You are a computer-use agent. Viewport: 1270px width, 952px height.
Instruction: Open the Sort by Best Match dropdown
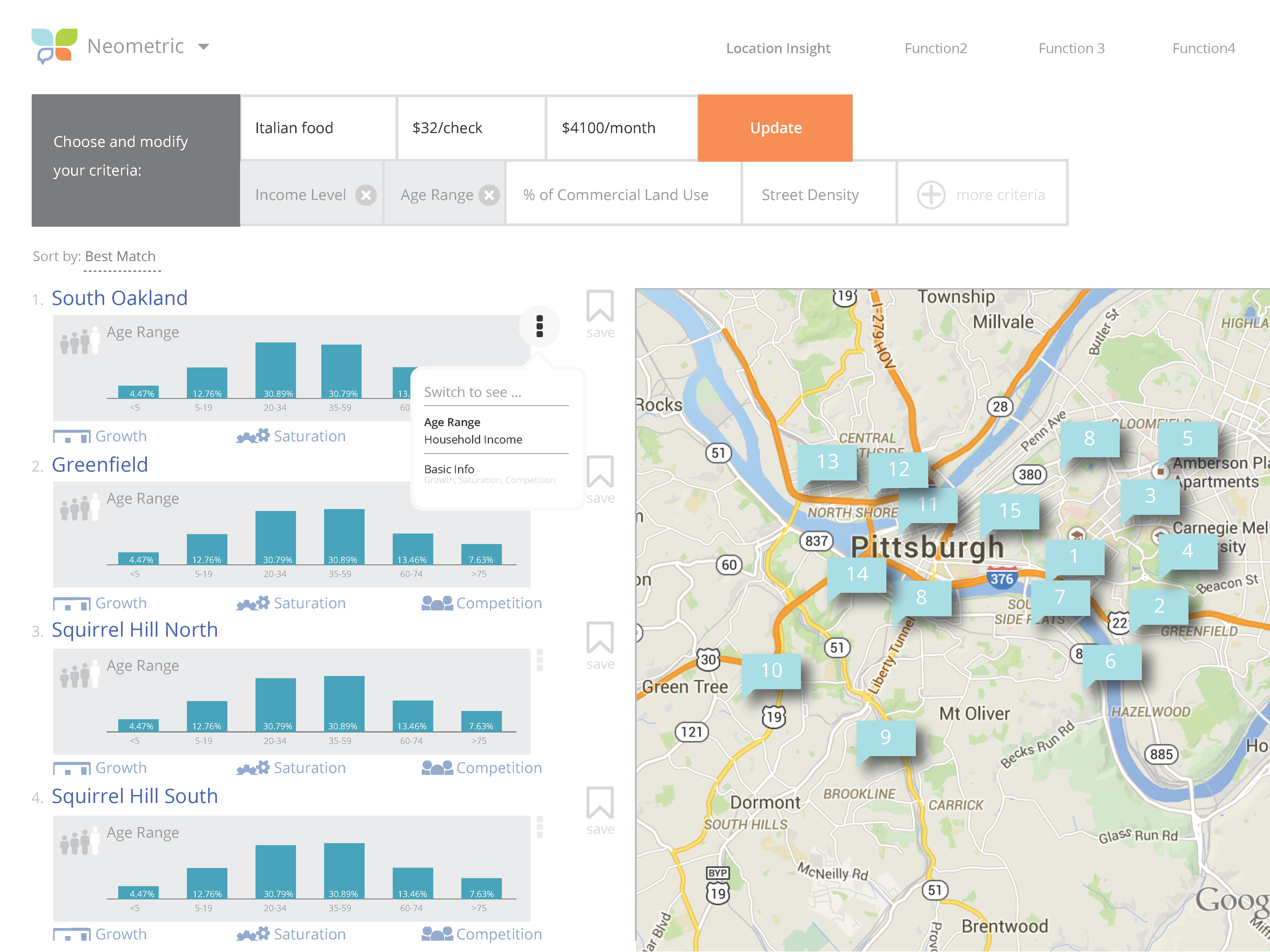(x=120, y=256)
